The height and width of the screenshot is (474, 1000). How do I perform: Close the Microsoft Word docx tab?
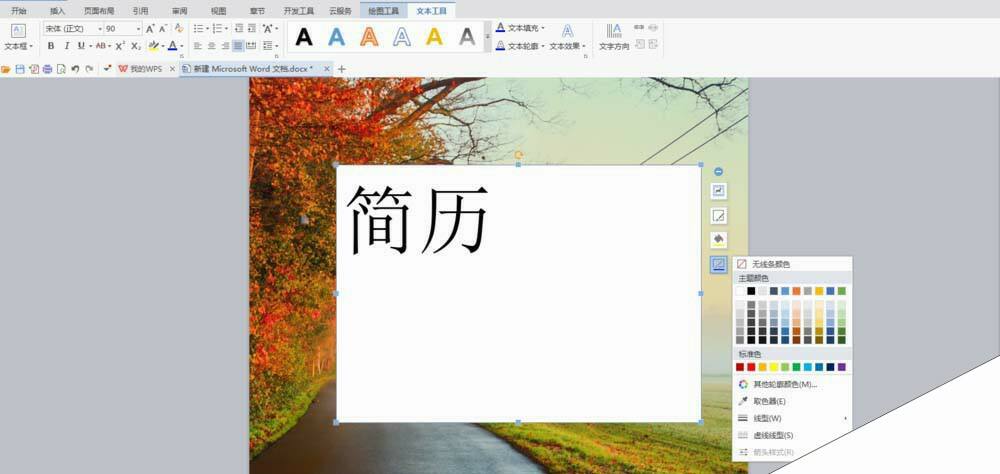327,69
